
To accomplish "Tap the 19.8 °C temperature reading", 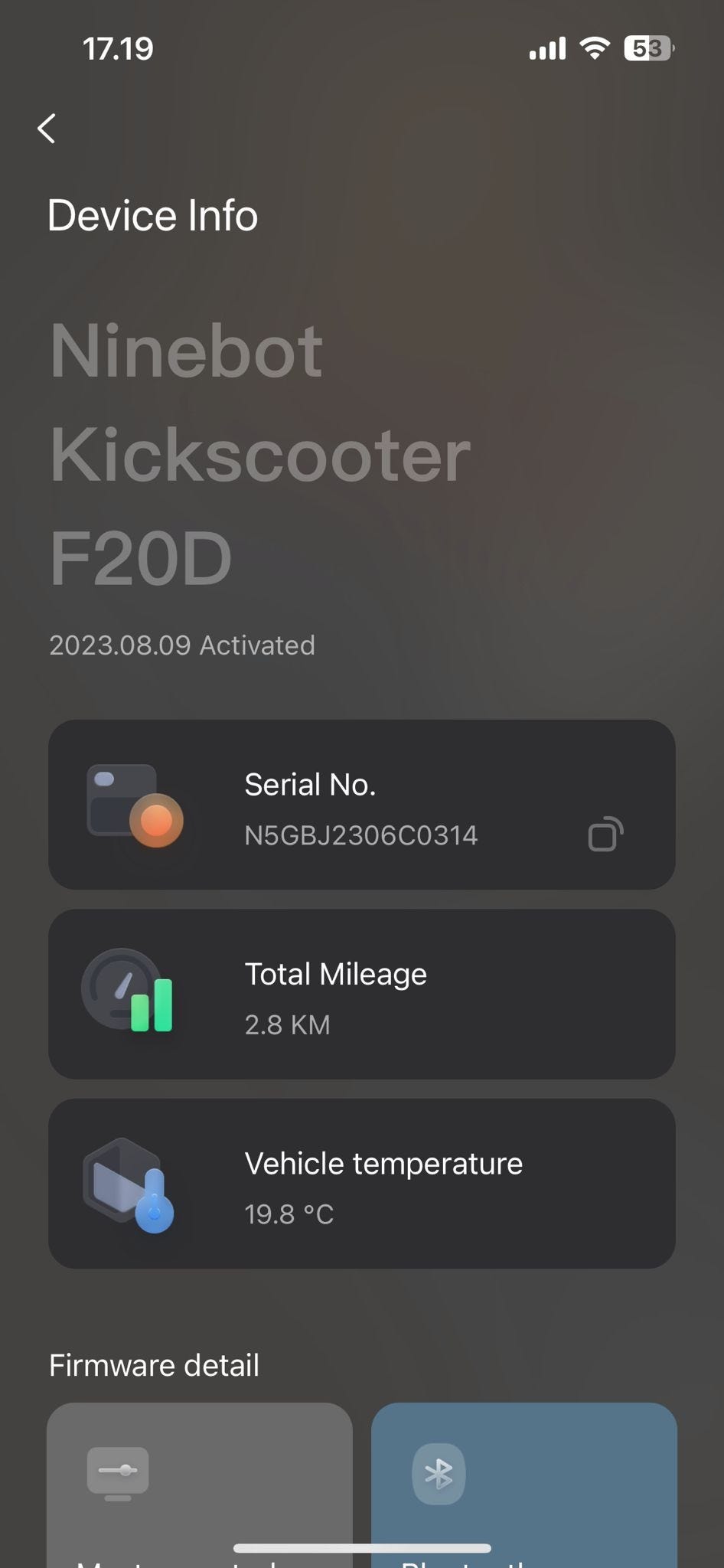I will [289, 1214].
